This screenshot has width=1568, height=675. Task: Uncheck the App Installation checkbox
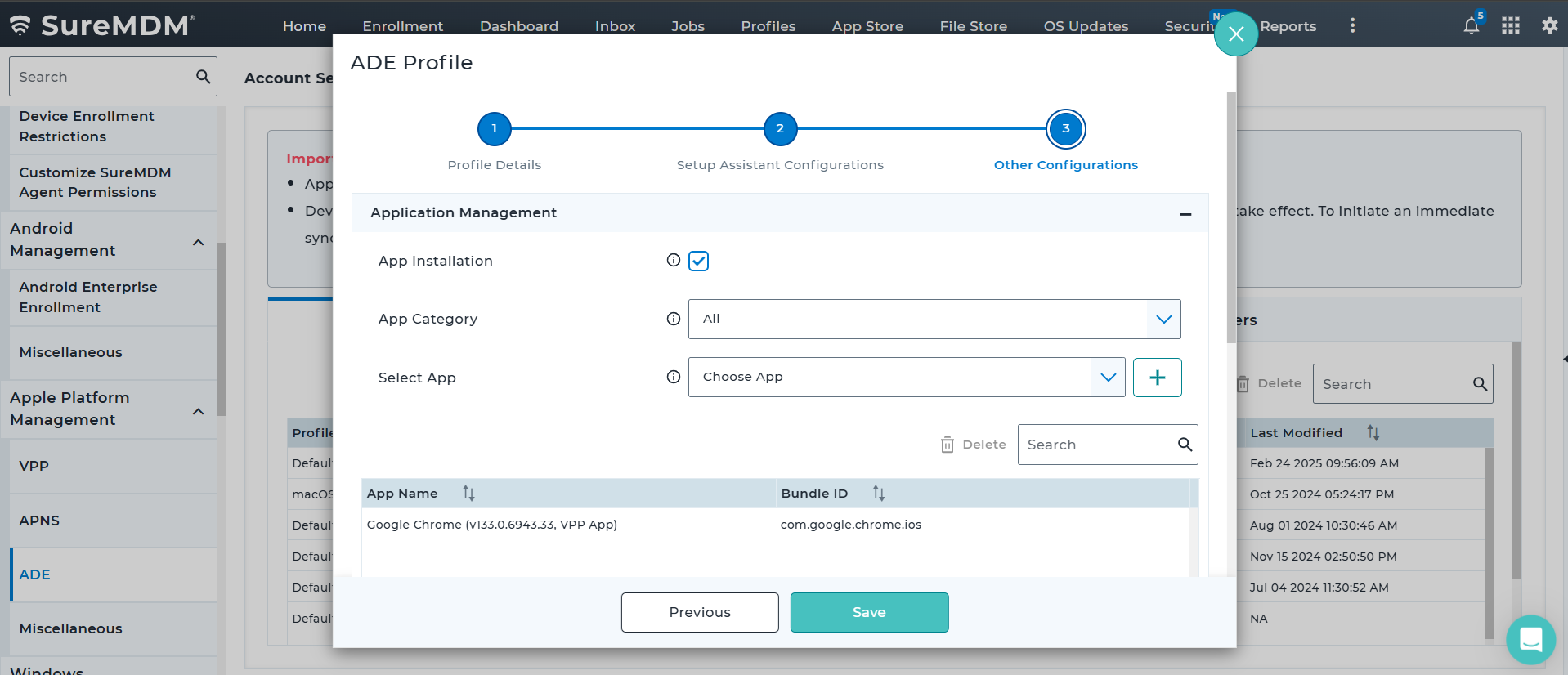coord(698,261)
